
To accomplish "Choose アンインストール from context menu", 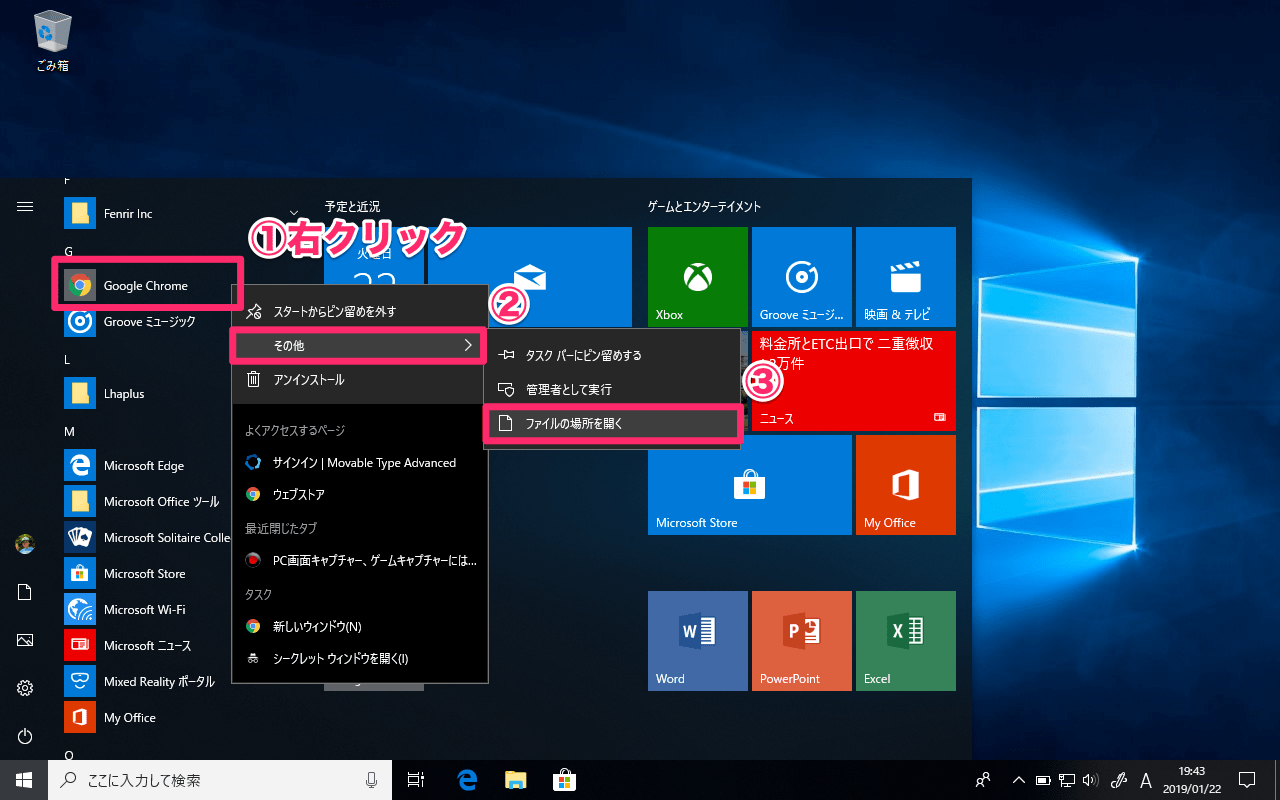I will pos(359,380).
